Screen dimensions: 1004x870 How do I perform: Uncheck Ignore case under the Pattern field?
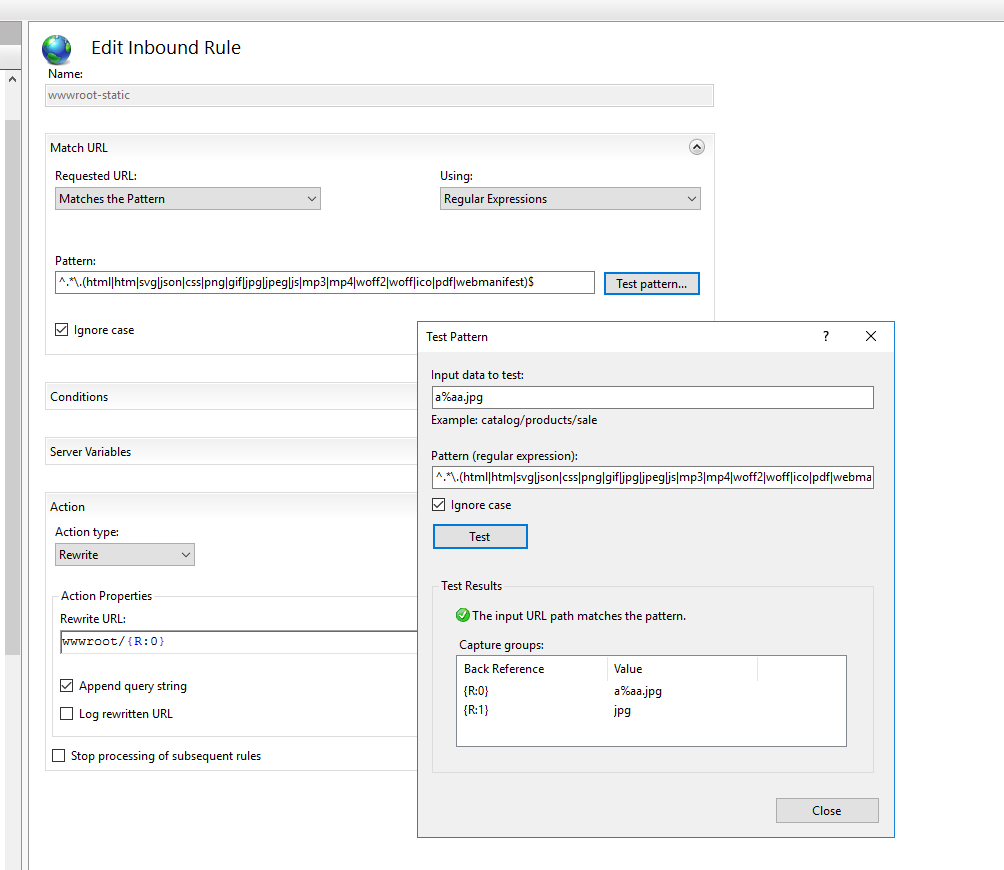coord(61,329)
